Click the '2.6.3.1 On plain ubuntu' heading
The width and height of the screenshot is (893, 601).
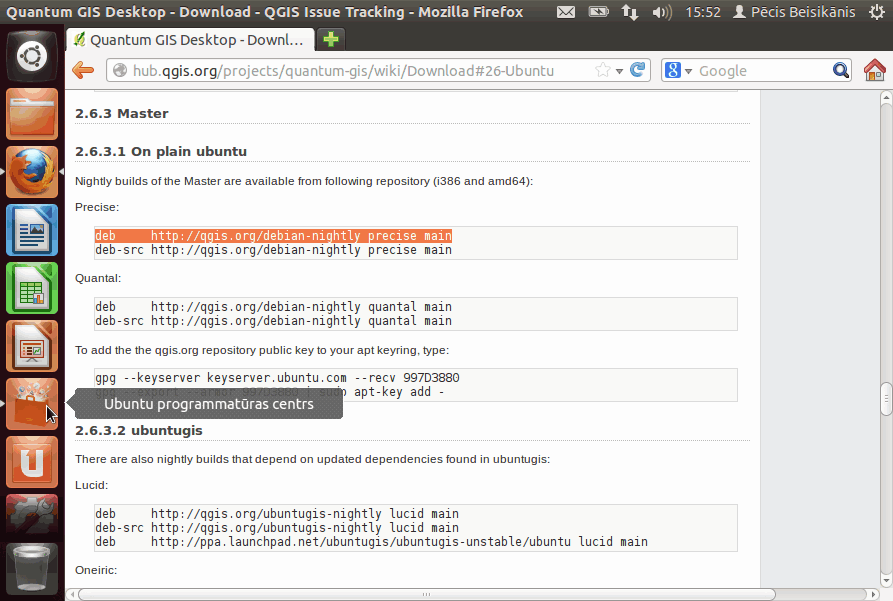pyautogui.click(x=161, y=152)
